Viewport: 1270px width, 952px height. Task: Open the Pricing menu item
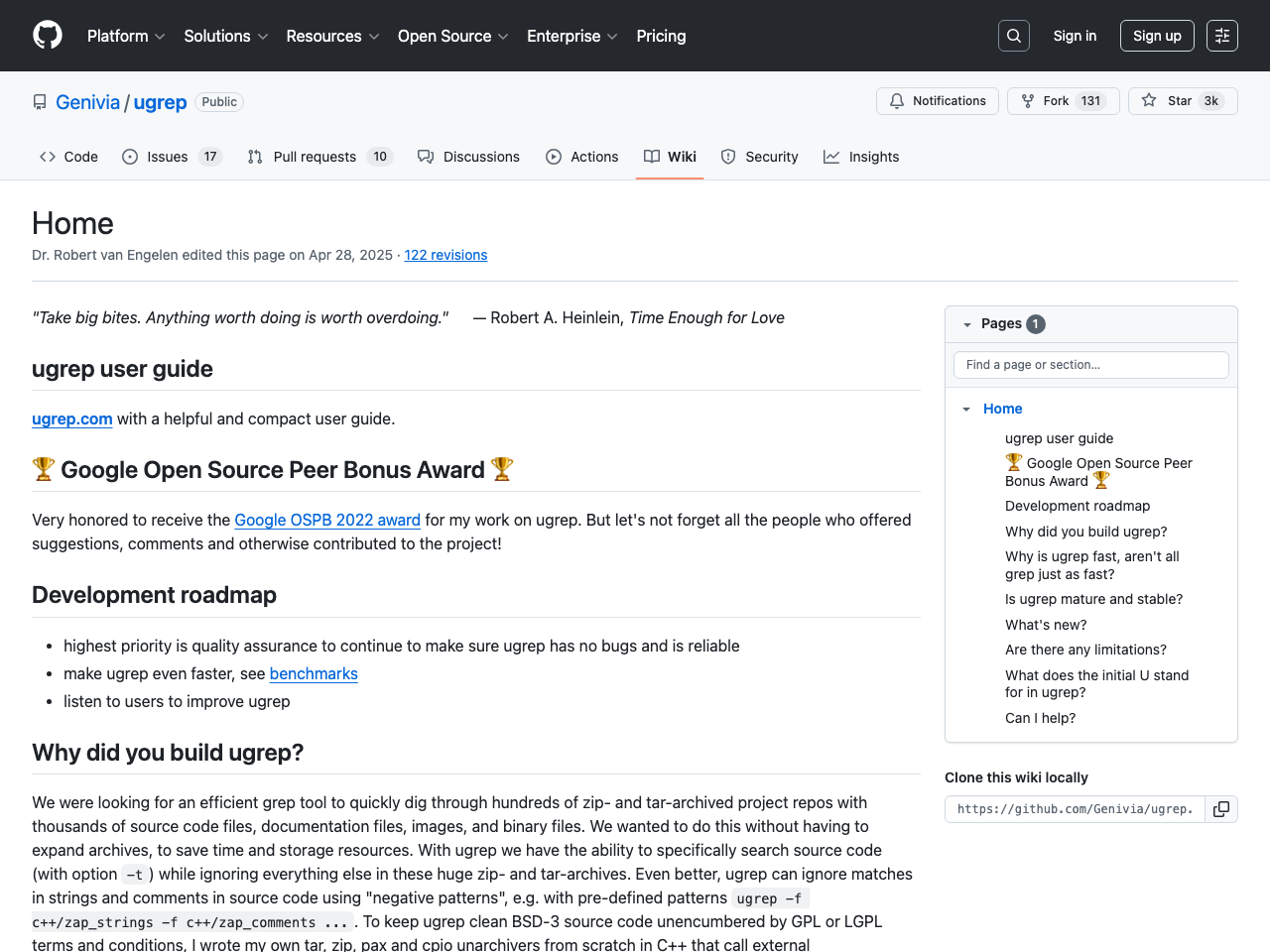click(x=661, y=36)
